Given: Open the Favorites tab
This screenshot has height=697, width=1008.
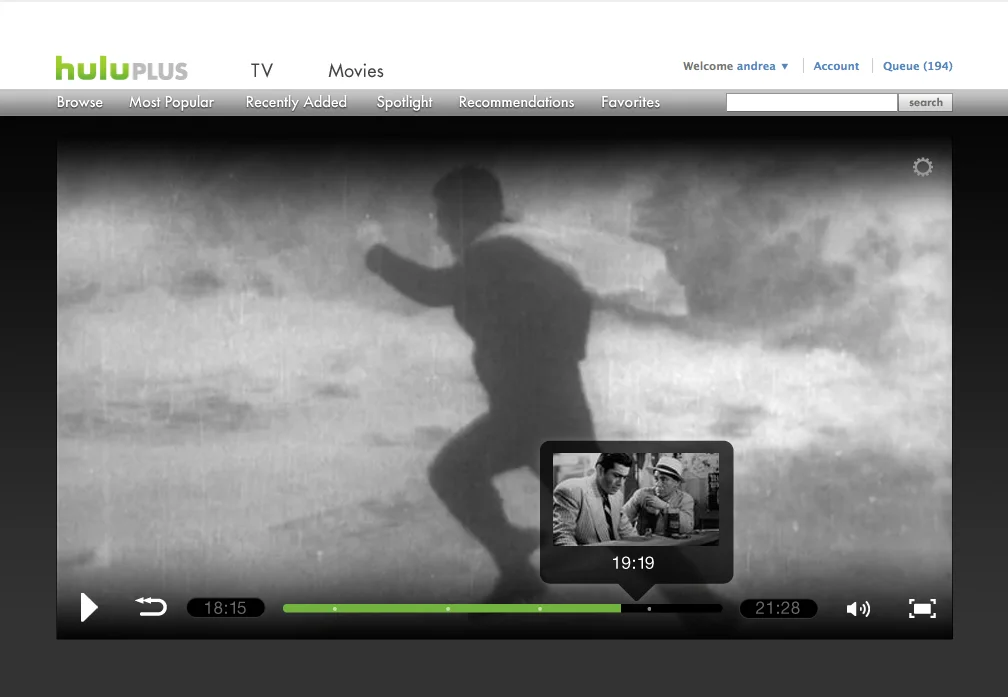Looking at the screenshot, I should [631, 102].
